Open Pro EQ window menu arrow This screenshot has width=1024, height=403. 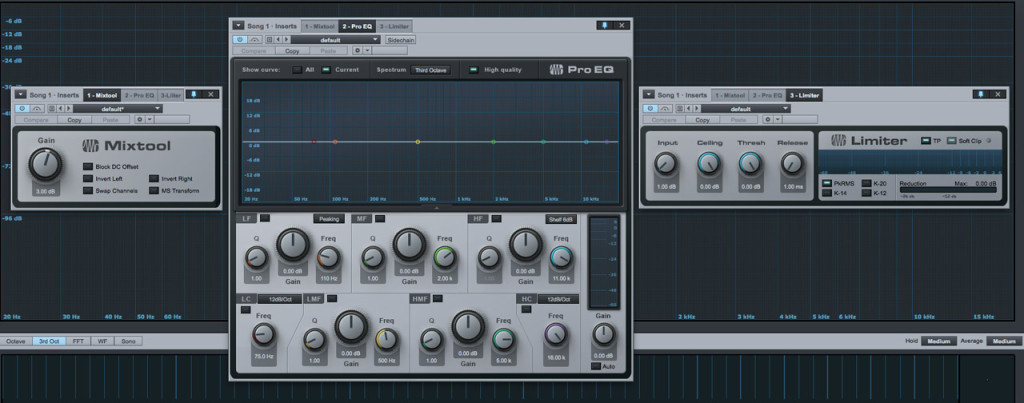tap(238, 25)
